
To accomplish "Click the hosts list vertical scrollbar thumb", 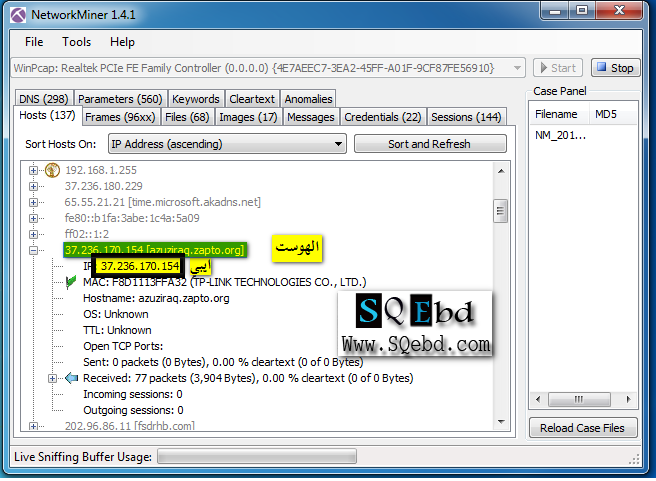I will click(x=500, y=212).
